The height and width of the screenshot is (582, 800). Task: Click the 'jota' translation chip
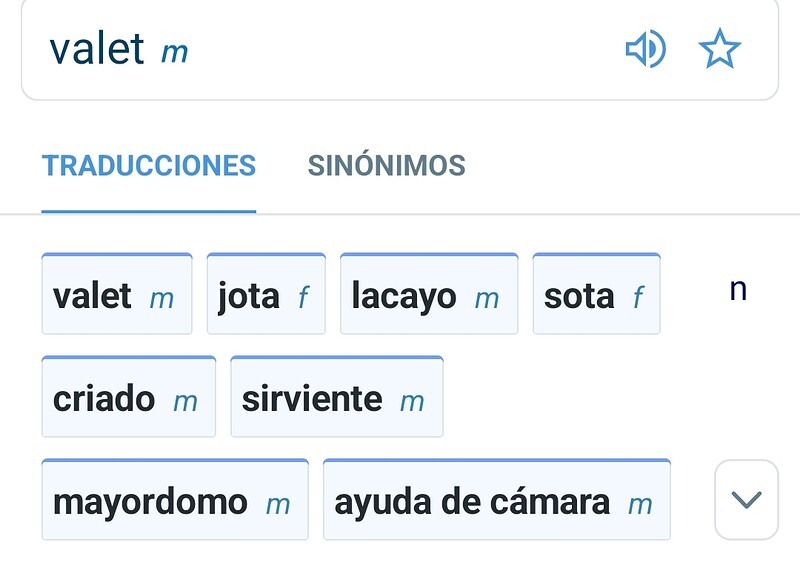(266, 294)
